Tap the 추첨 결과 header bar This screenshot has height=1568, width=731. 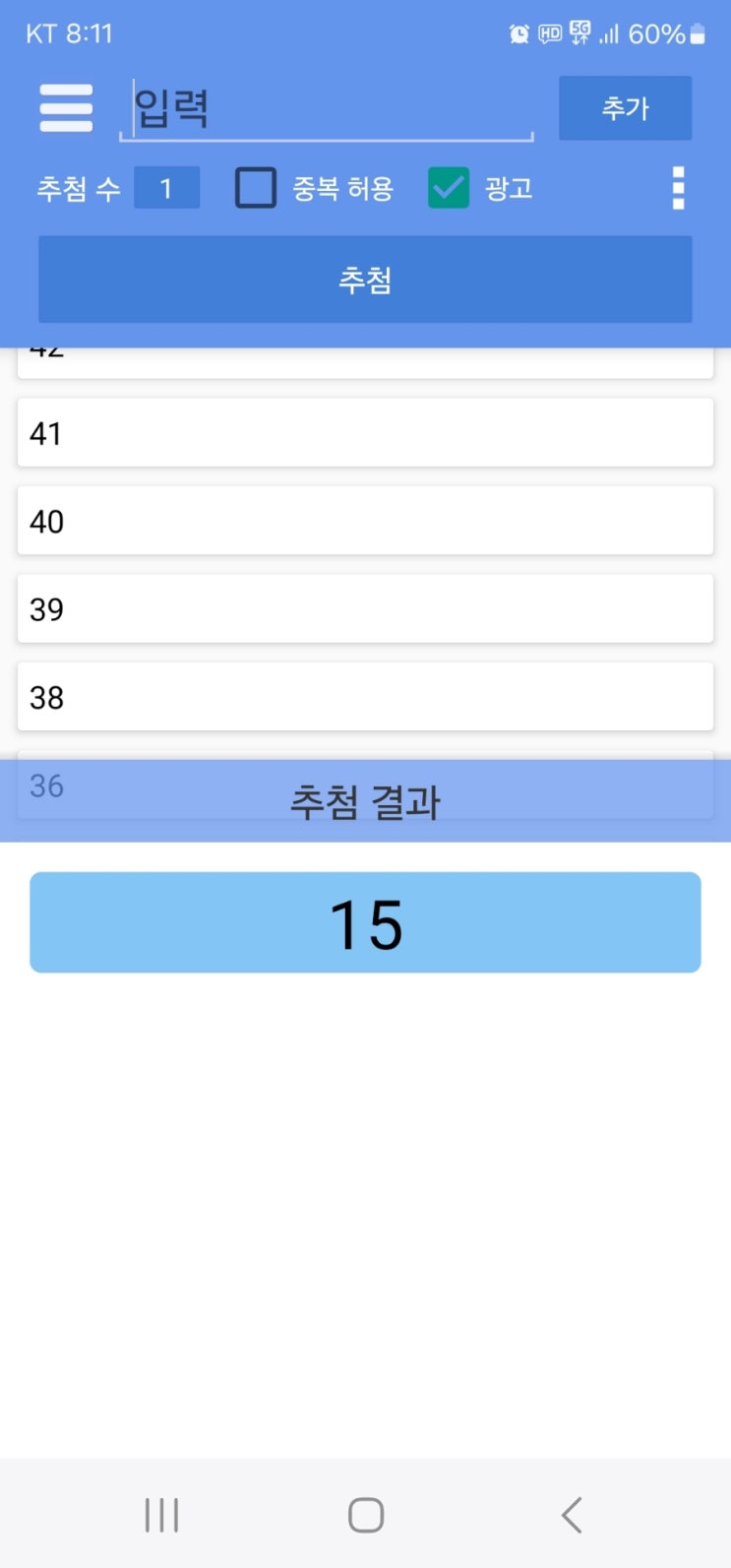[365, 801]
